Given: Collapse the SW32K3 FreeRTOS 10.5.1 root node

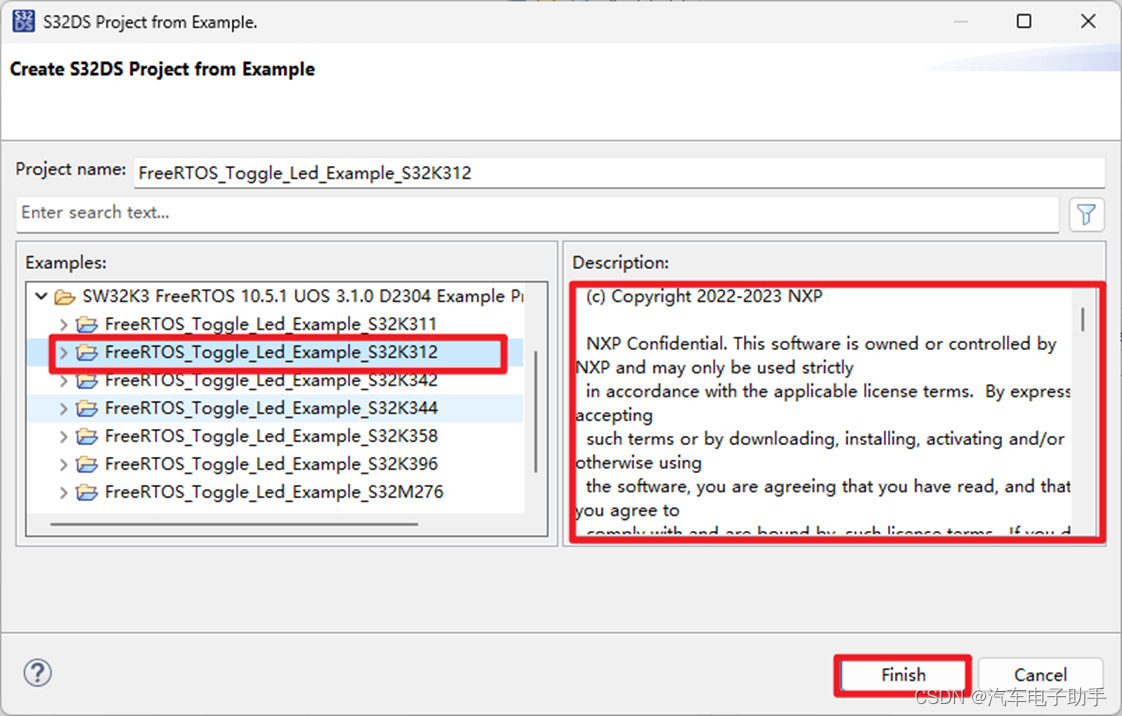Looking at the screenshot, I should tap(42, 296).
